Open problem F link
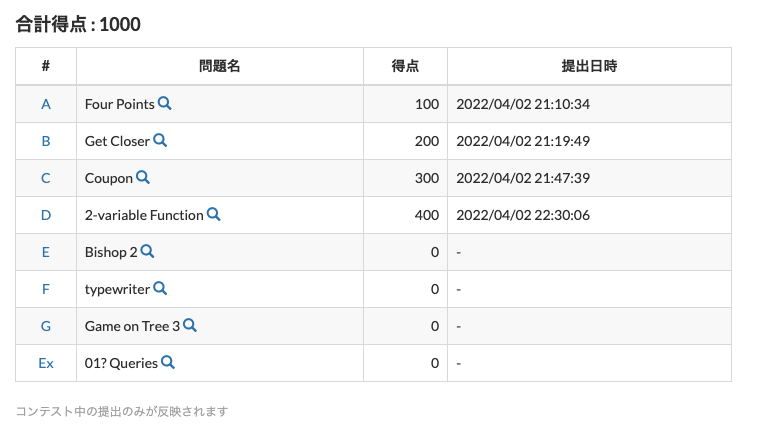Screen dimensions: 759x435 pos(46,289)
